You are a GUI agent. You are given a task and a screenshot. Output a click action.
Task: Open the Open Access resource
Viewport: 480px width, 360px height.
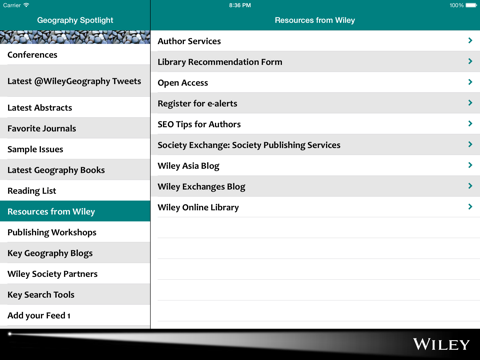(316, 82)
